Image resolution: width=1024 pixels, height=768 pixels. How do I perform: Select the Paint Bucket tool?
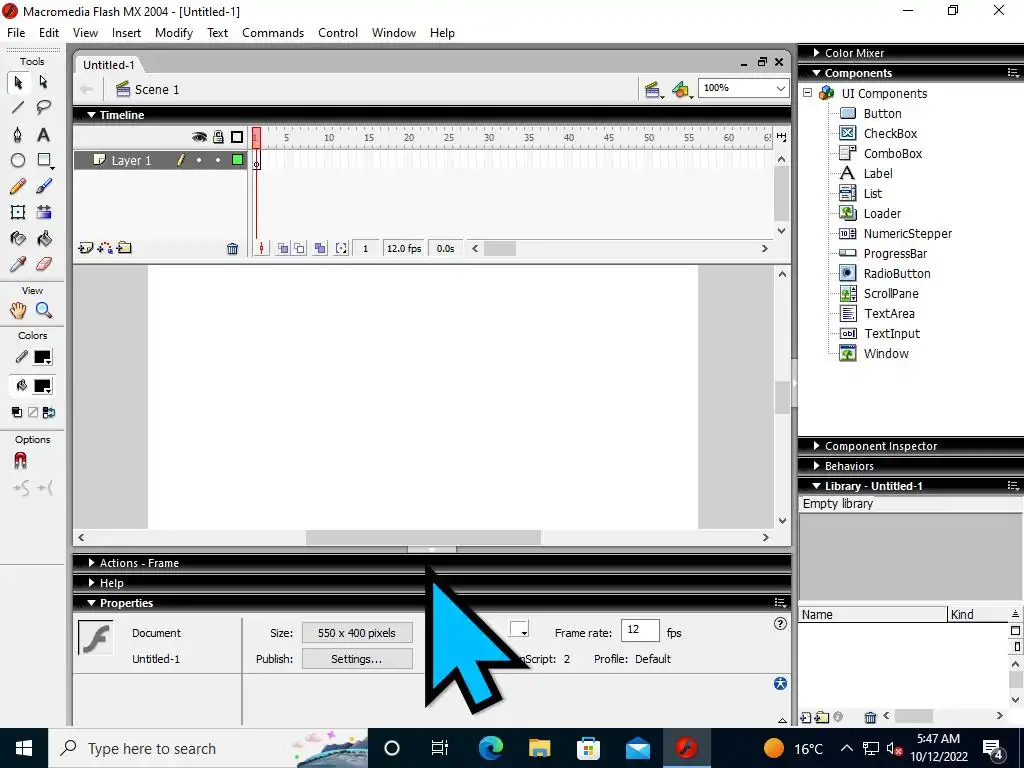pyautogui.click(x=44, y=238)
